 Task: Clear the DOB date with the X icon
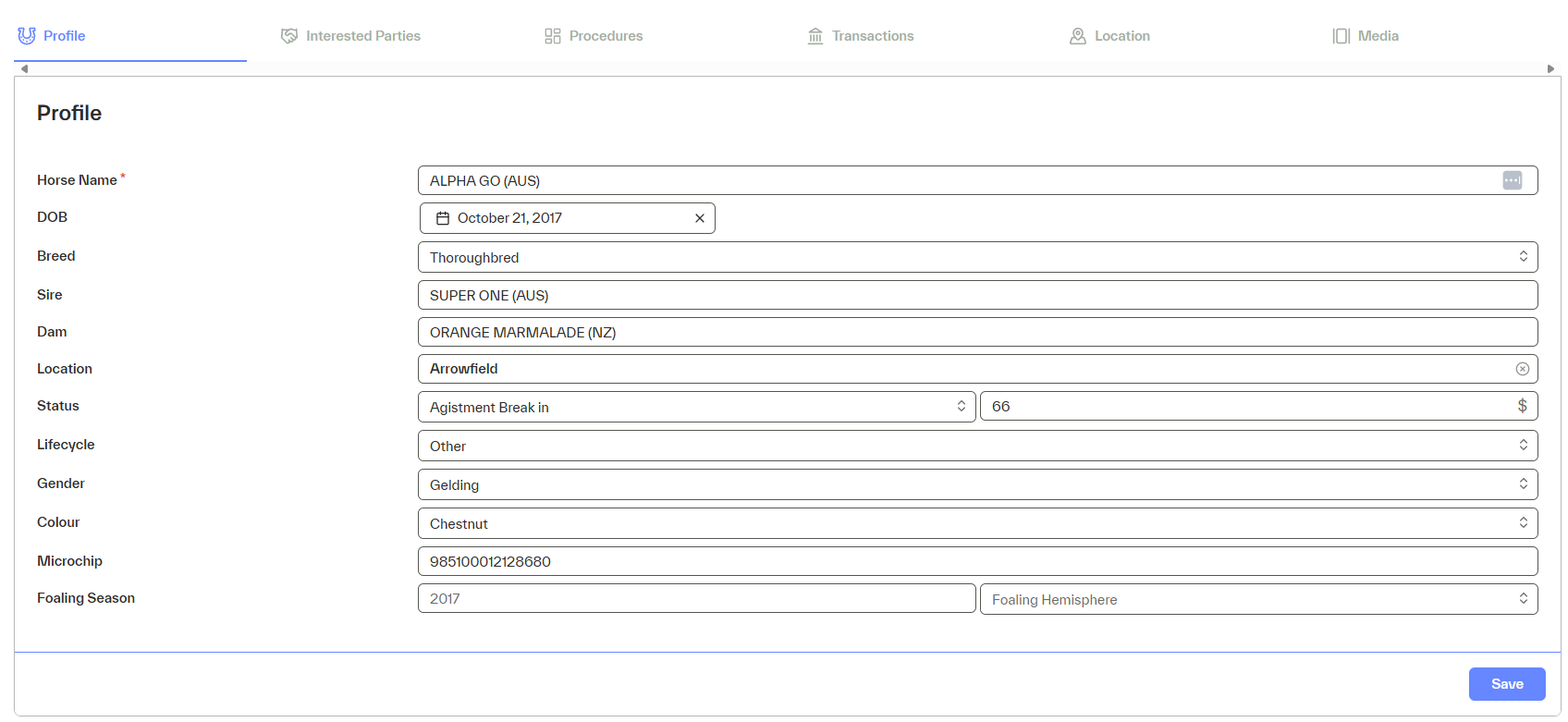click(x=700, y=218)
